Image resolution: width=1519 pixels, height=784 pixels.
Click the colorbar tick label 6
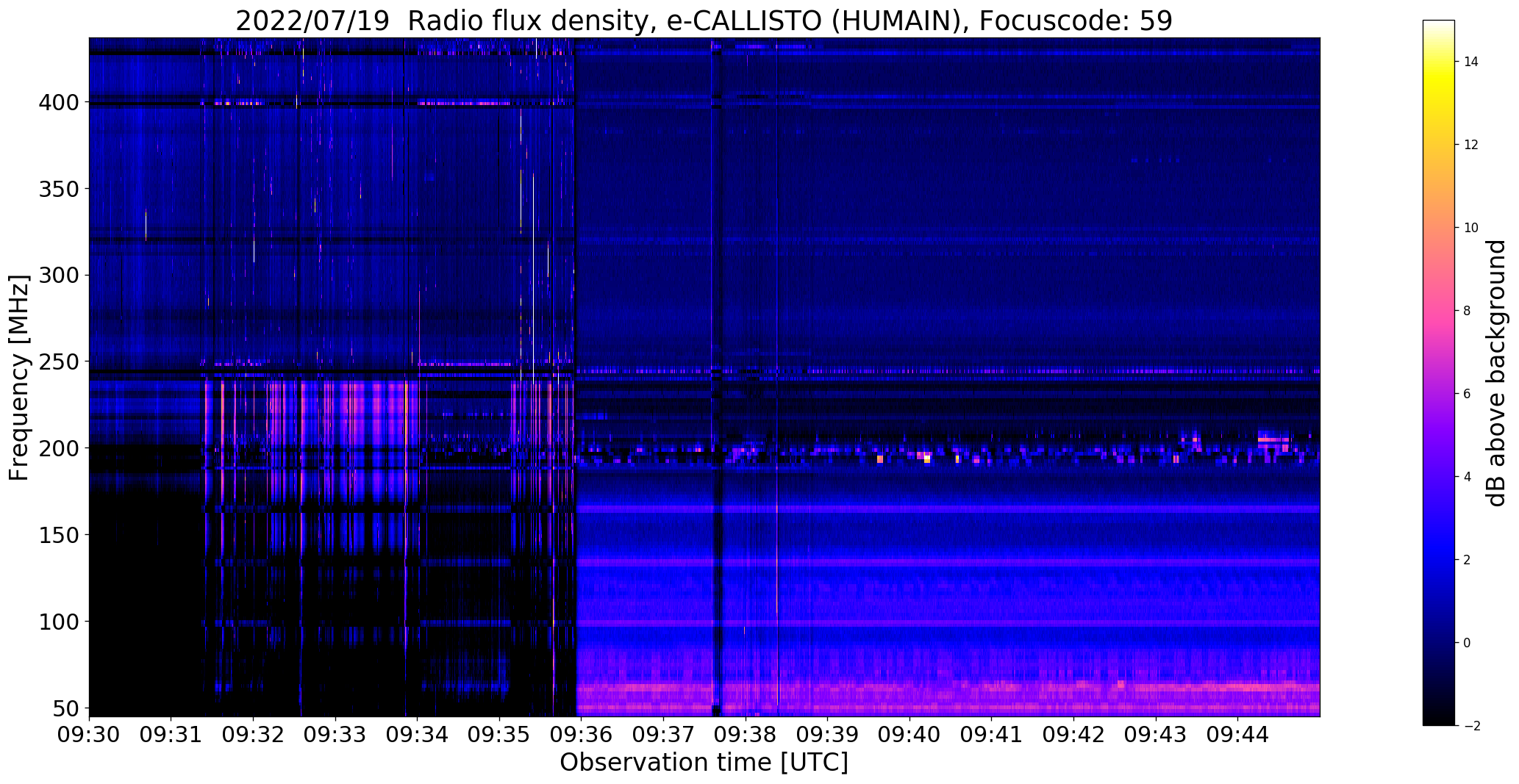pos(1467,394)
